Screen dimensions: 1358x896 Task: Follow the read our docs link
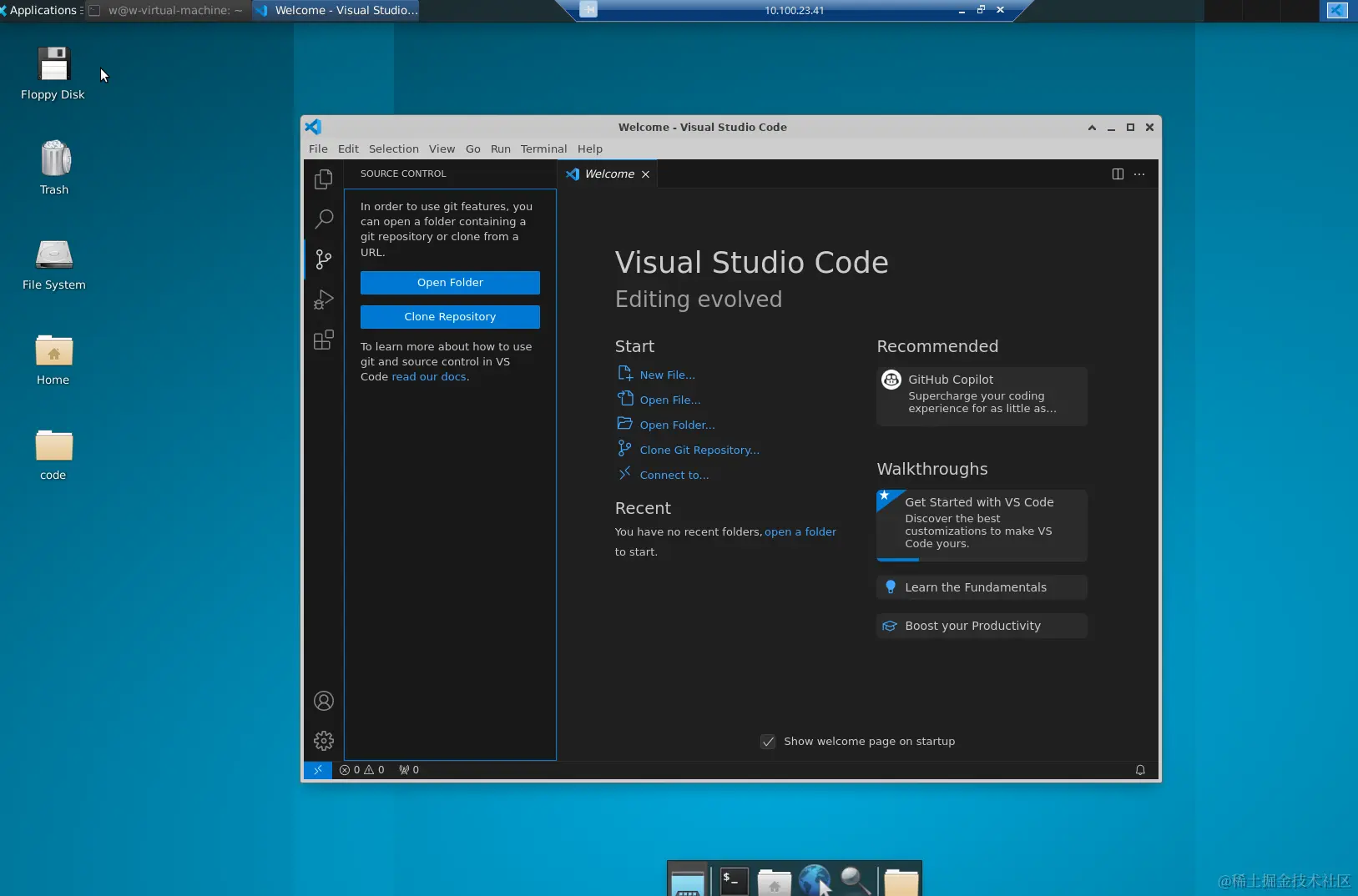(x=429, y=377)
